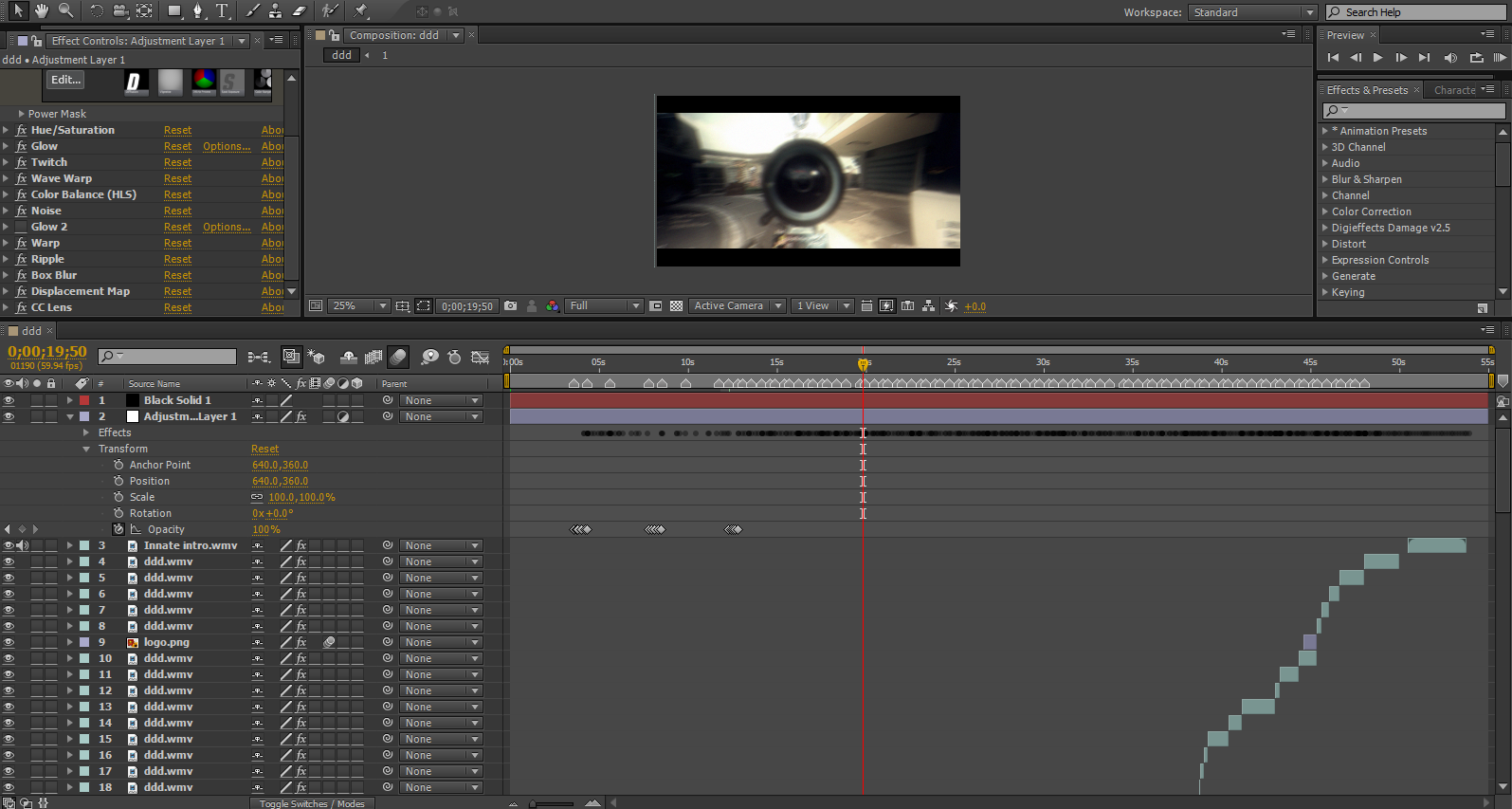Select the Roto Brush tool
Viewport: 1512px width, 809px height.
329,11
